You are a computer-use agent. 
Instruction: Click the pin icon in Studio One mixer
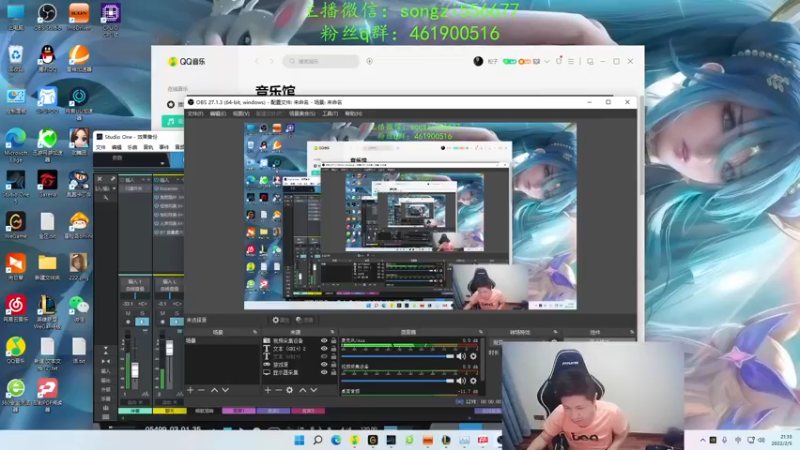(x=112, y=179)
